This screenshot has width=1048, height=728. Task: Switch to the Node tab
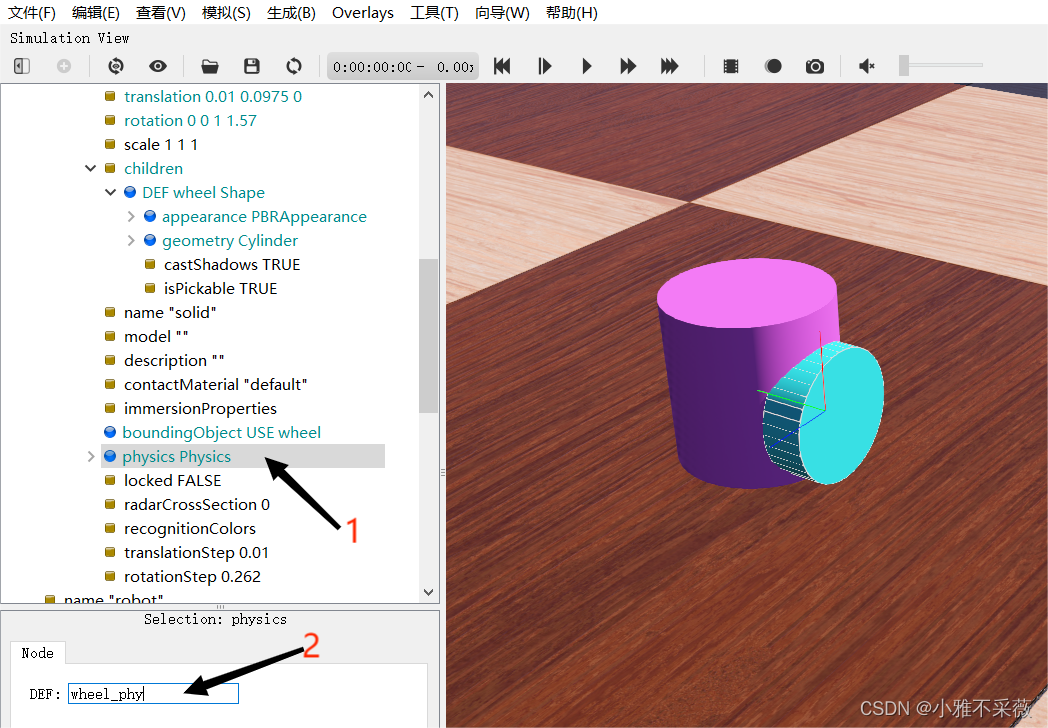point(37,653)
